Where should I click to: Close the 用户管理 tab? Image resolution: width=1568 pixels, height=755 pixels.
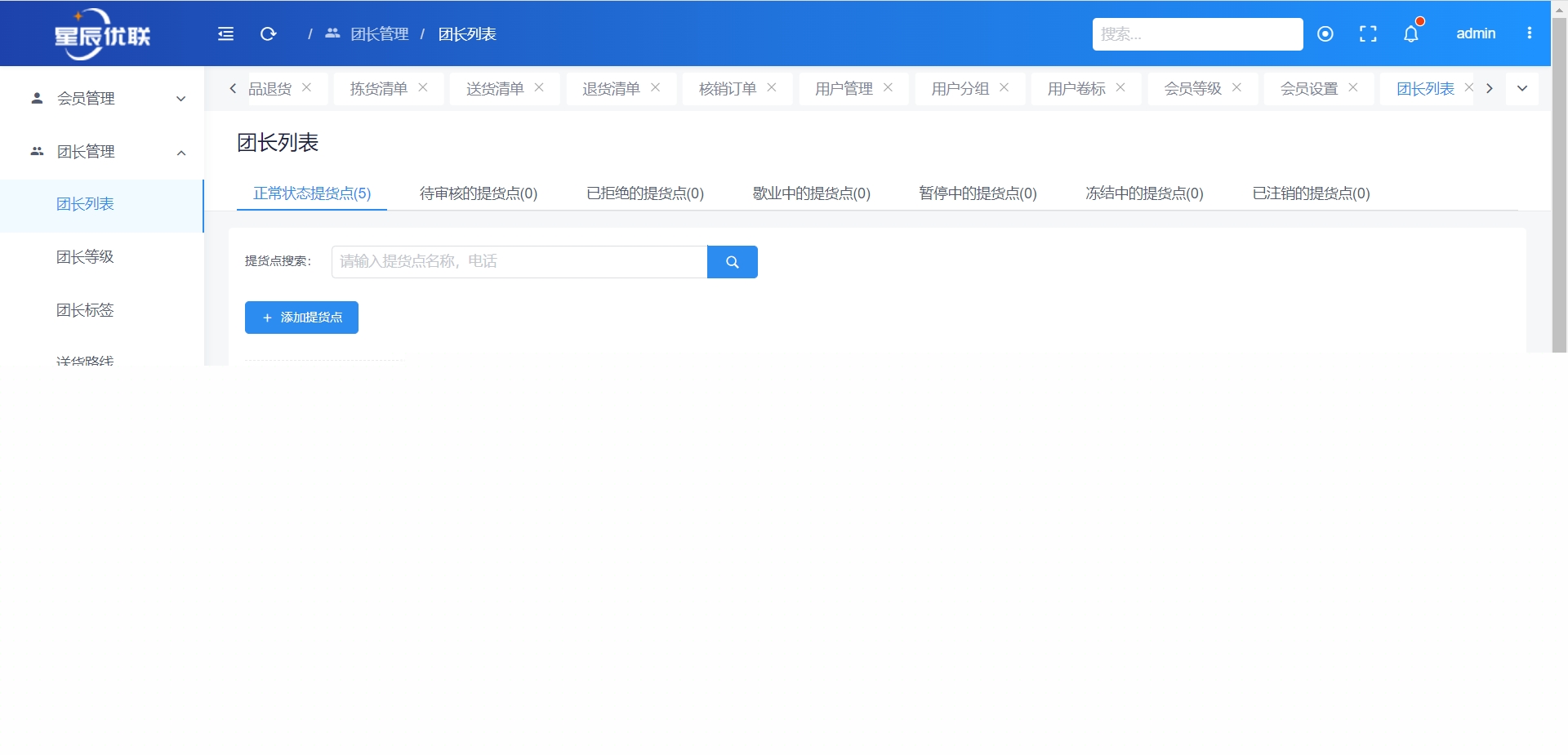pos(888,87)
